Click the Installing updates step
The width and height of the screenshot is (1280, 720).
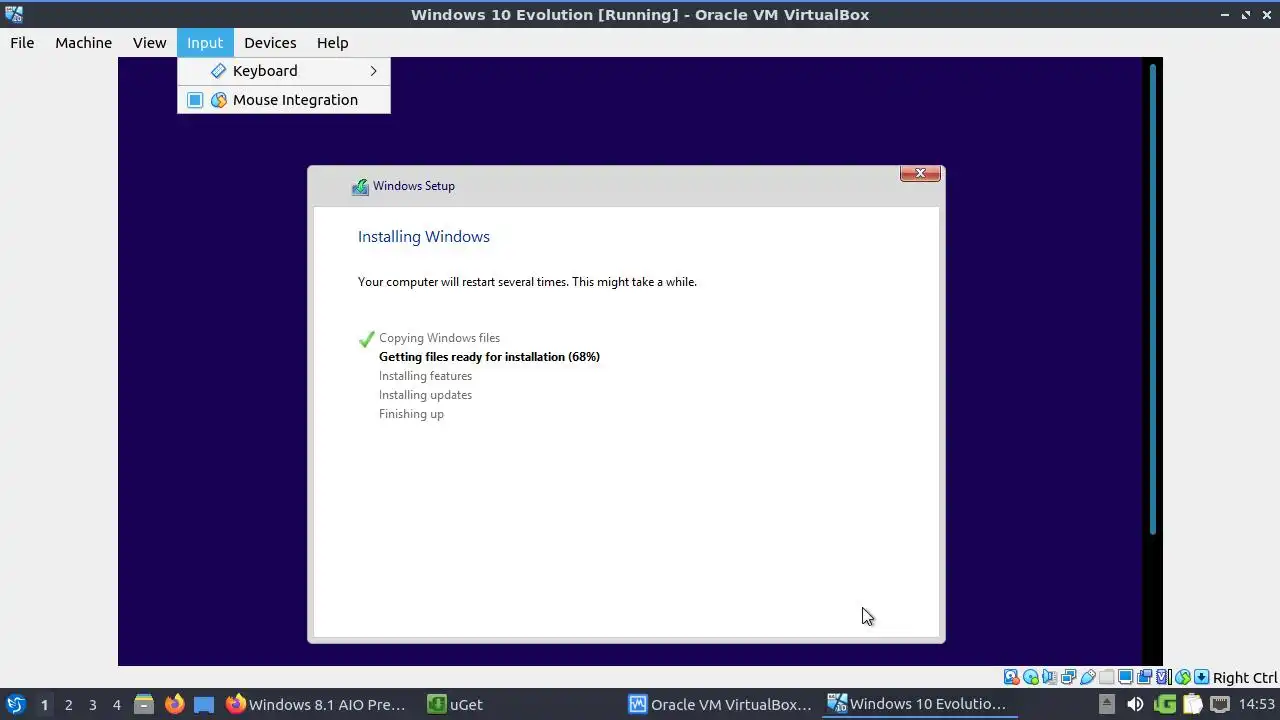point(425,395)
